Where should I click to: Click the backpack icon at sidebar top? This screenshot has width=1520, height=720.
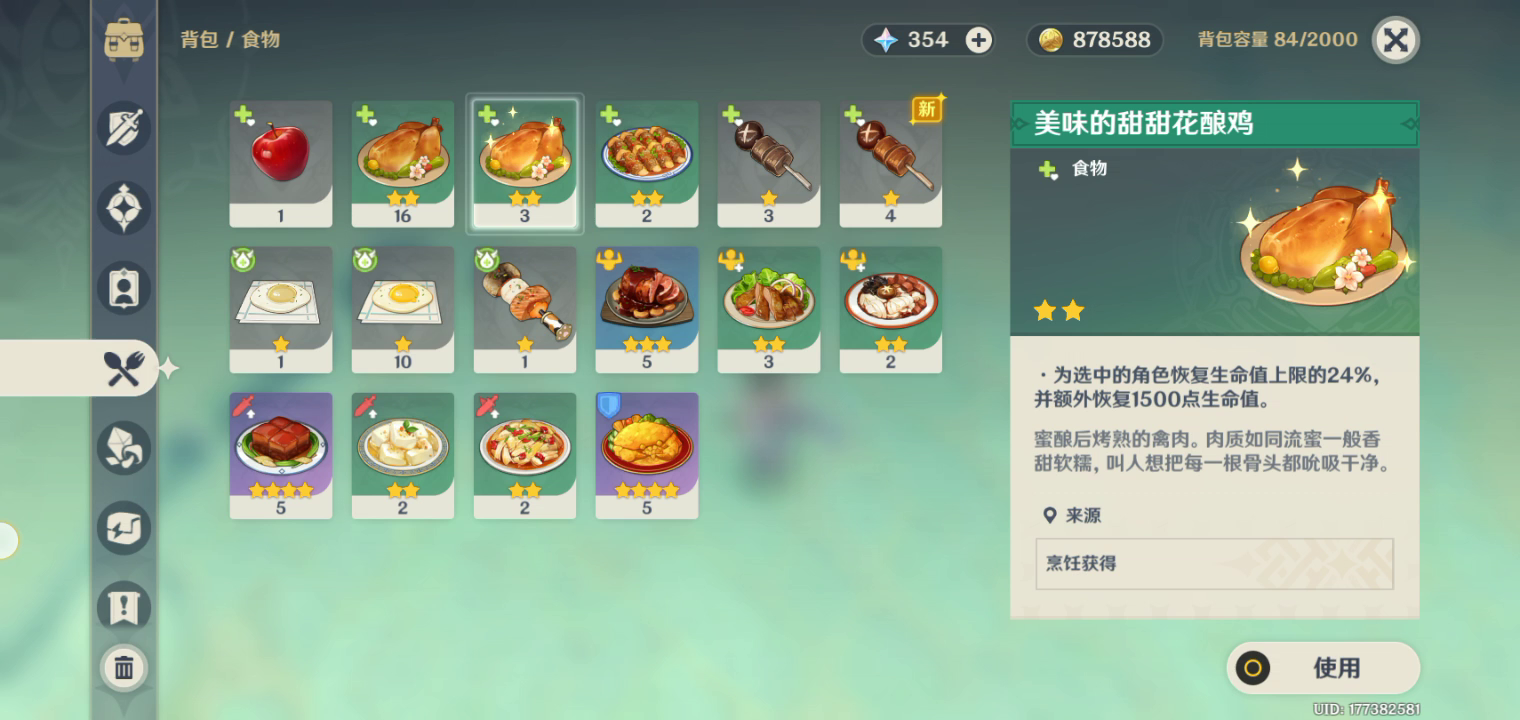pyautogui.click(x=124, y=40)
